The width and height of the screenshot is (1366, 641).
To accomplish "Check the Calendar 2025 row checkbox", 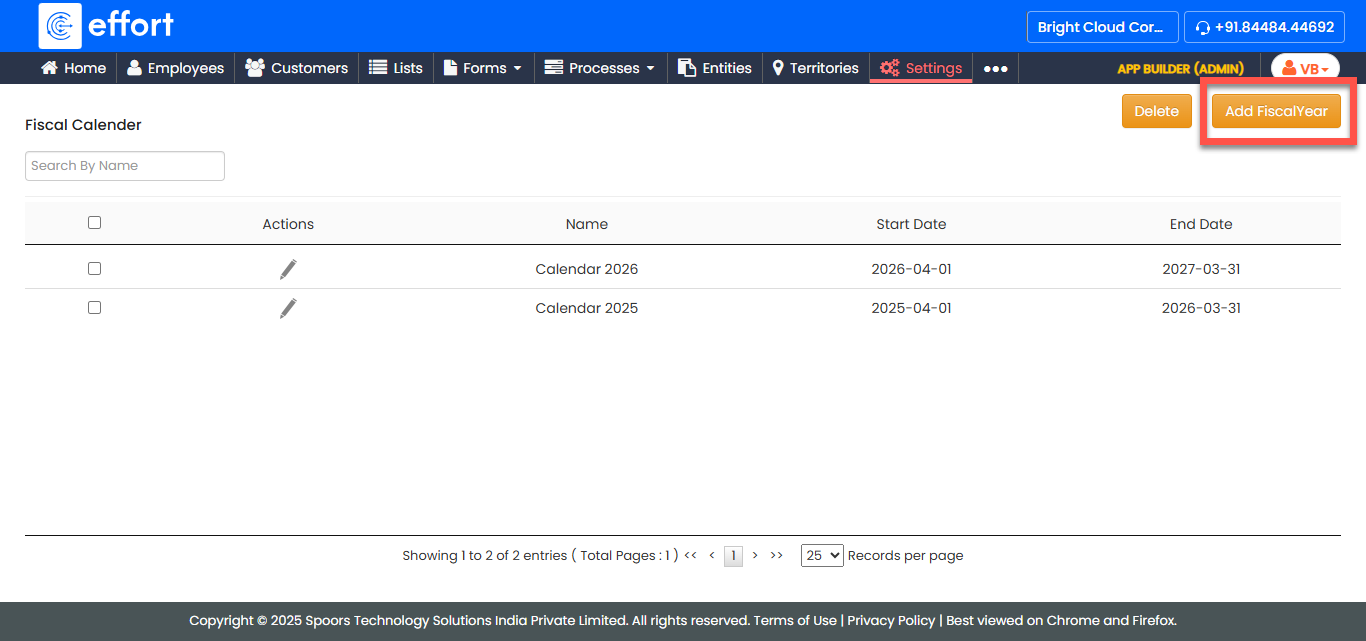I will pos(95,308).
